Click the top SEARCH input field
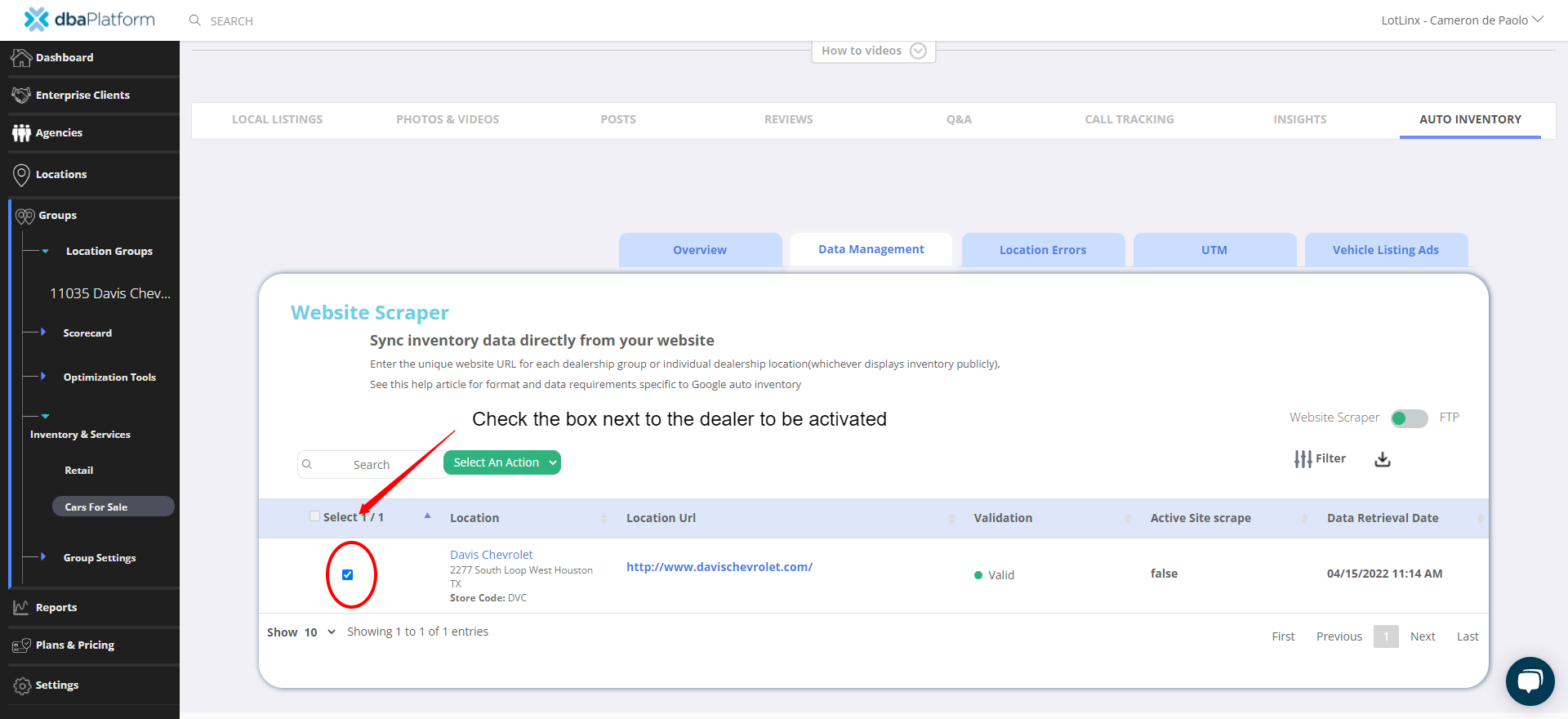This screenshot has height=719, width=1568. pos(232,21)
